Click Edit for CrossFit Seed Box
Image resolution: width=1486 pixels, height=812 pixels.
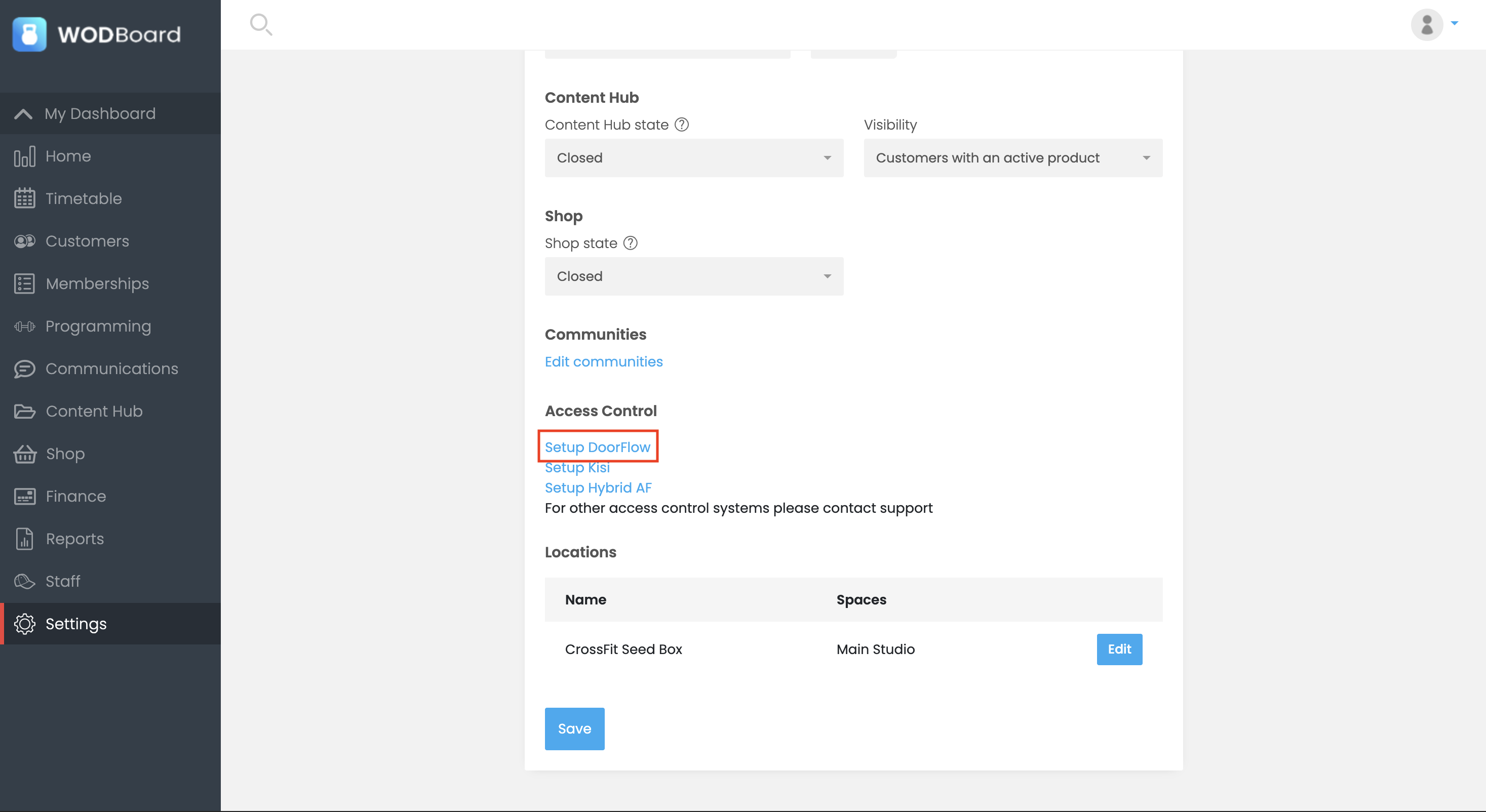click(1118, 649)
